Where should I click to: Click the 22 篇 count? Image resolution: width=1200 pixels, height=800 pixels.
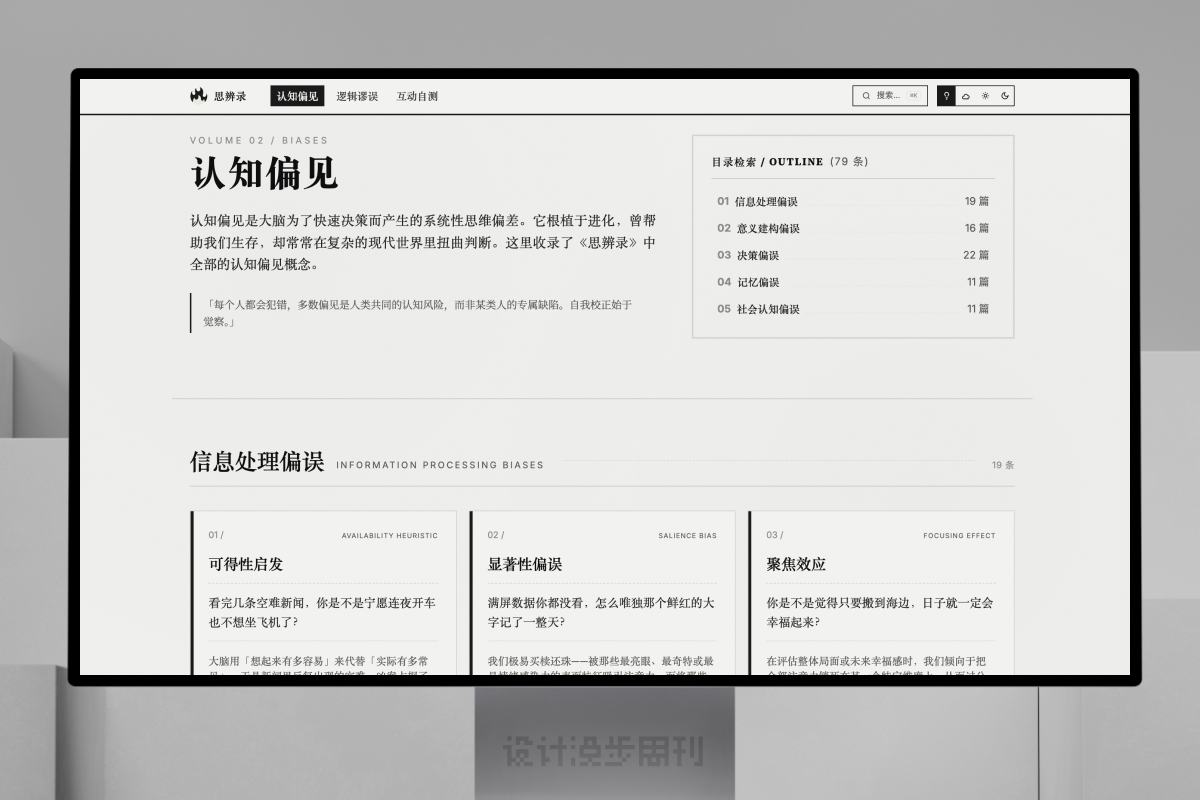(976, 255)
